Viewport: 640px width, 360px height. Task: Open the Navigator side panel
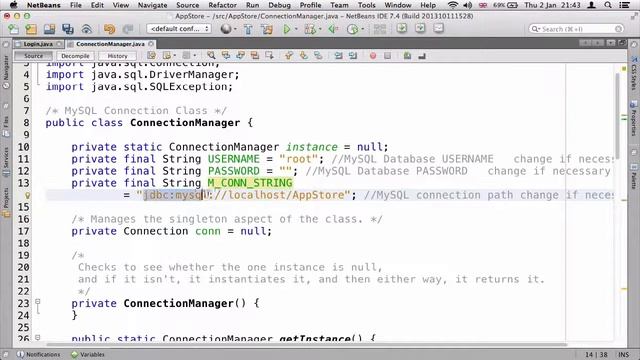pyautogui.click(x=6, y=72)
